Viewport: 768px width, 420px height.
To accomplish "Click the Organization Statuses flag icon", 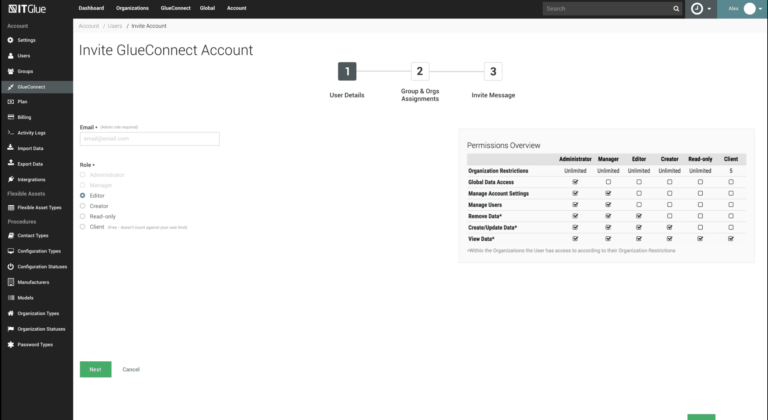I will 10,329.
